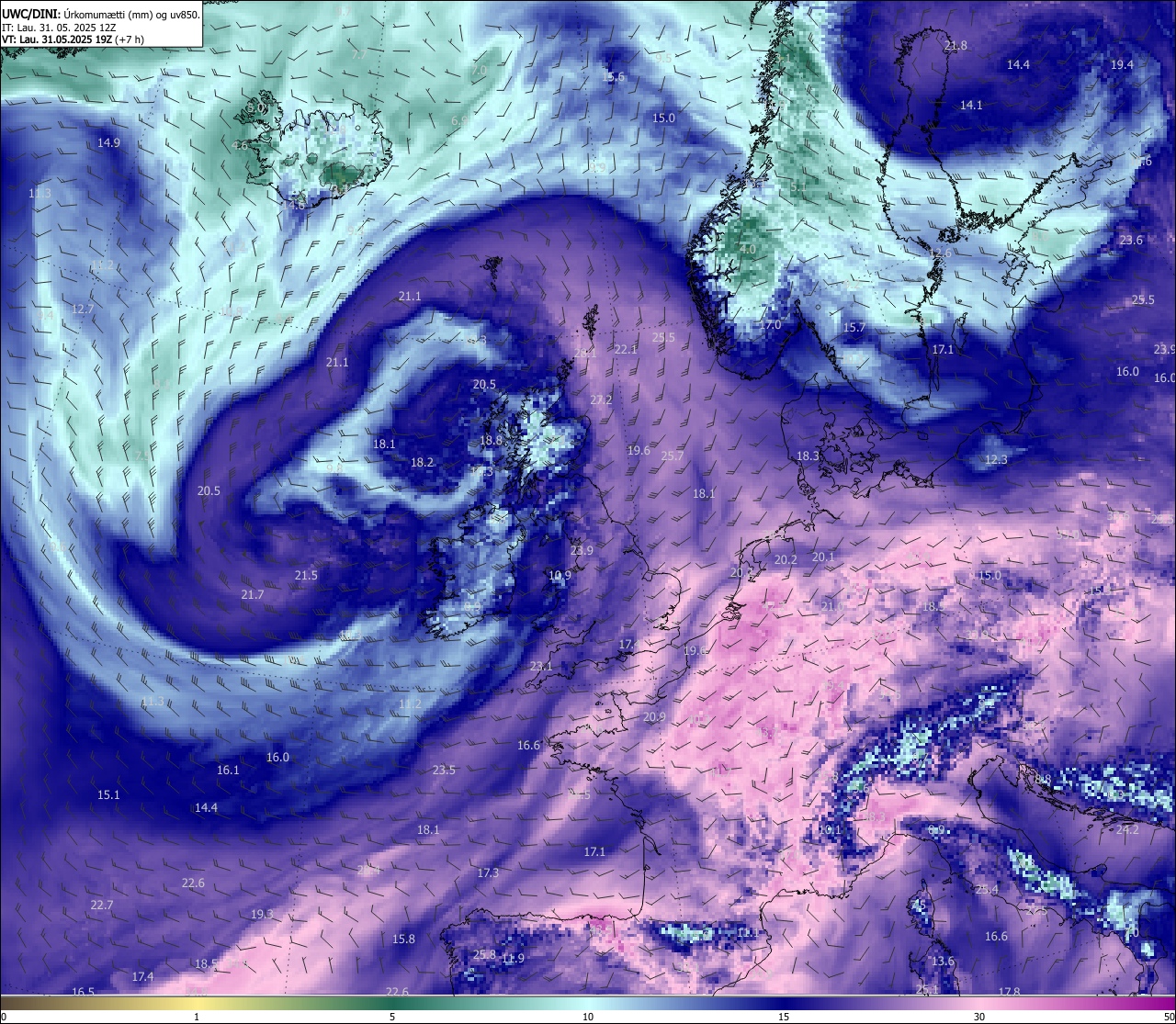Click the 14.9 value west of Iceland
The height and width of the screenshot is (1024, 1176).
108,143
